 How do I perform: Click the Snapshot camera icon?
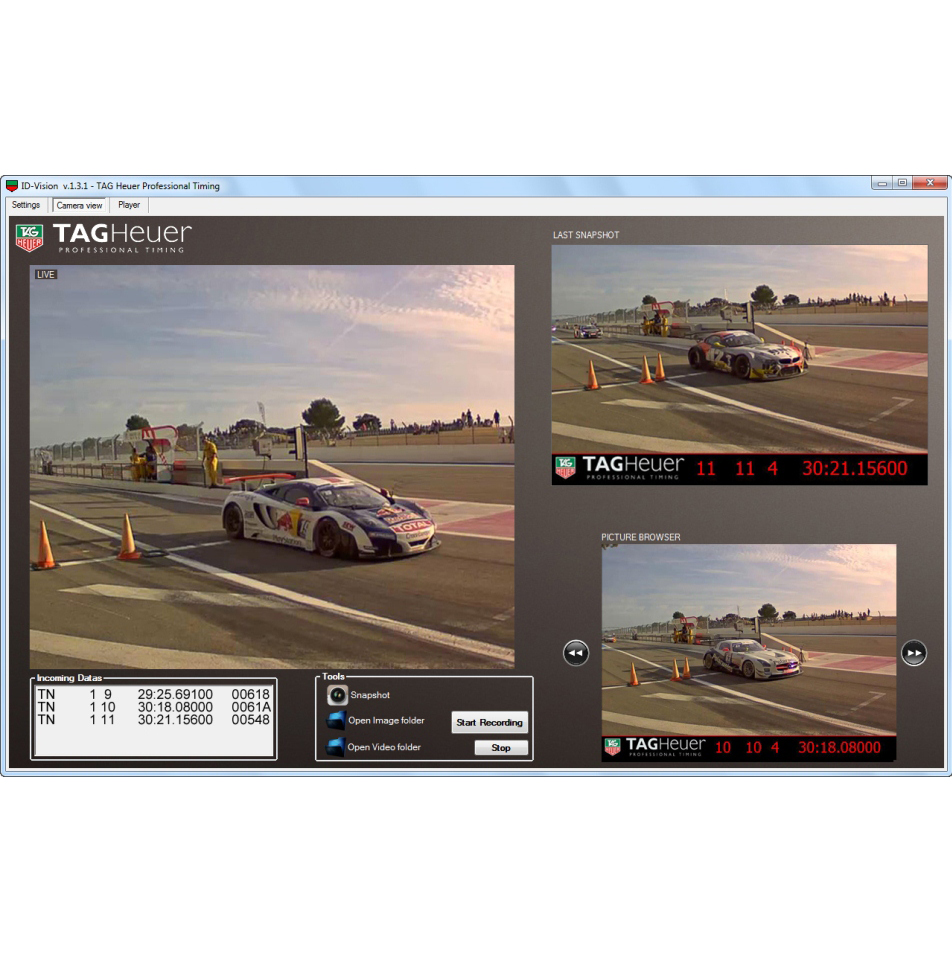[337, 695]
